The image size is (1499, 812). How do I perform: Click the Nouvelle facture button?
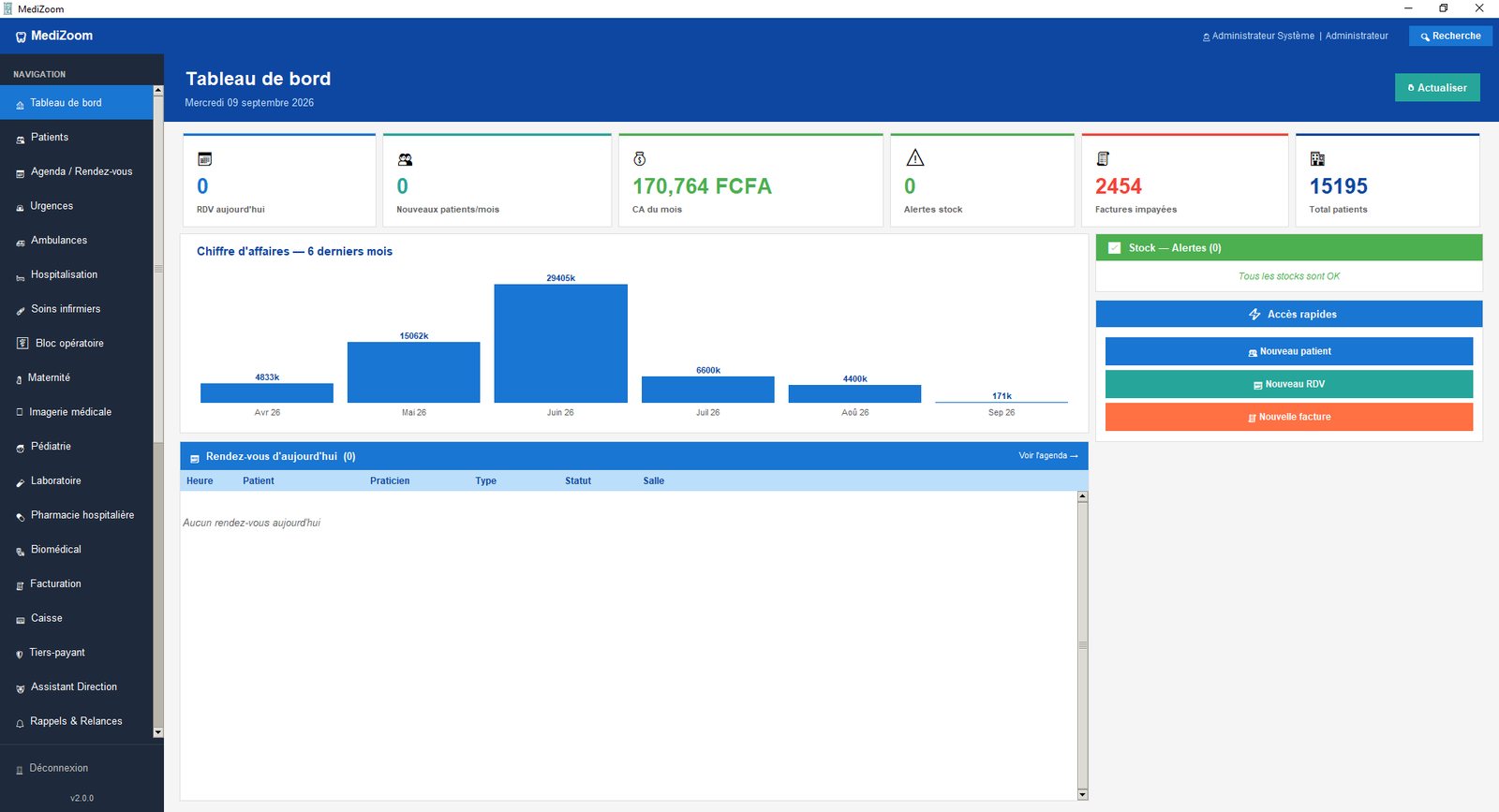pyautogui.click(x=1289, y=417)
